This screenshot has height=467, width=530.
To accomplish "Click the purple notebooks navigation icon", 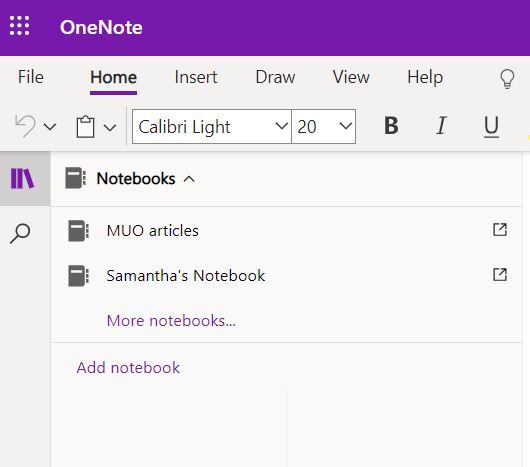I will click(x=22, y=178).
